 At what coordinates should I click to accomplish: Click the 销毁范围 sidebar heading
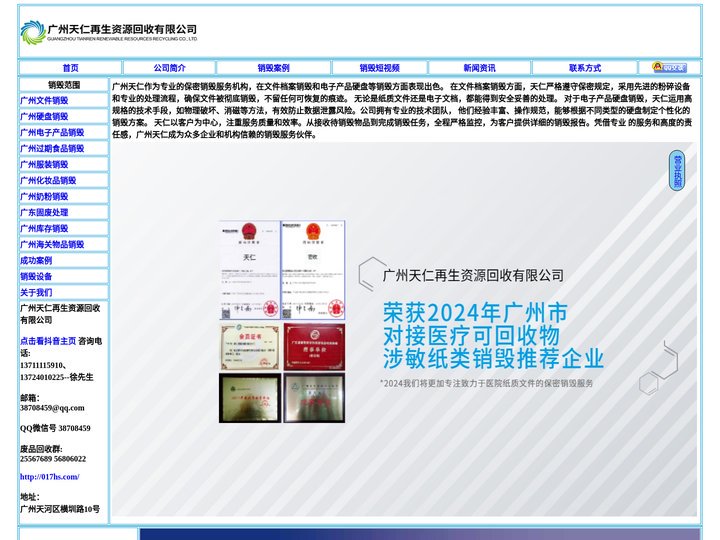tap(64, 85)
